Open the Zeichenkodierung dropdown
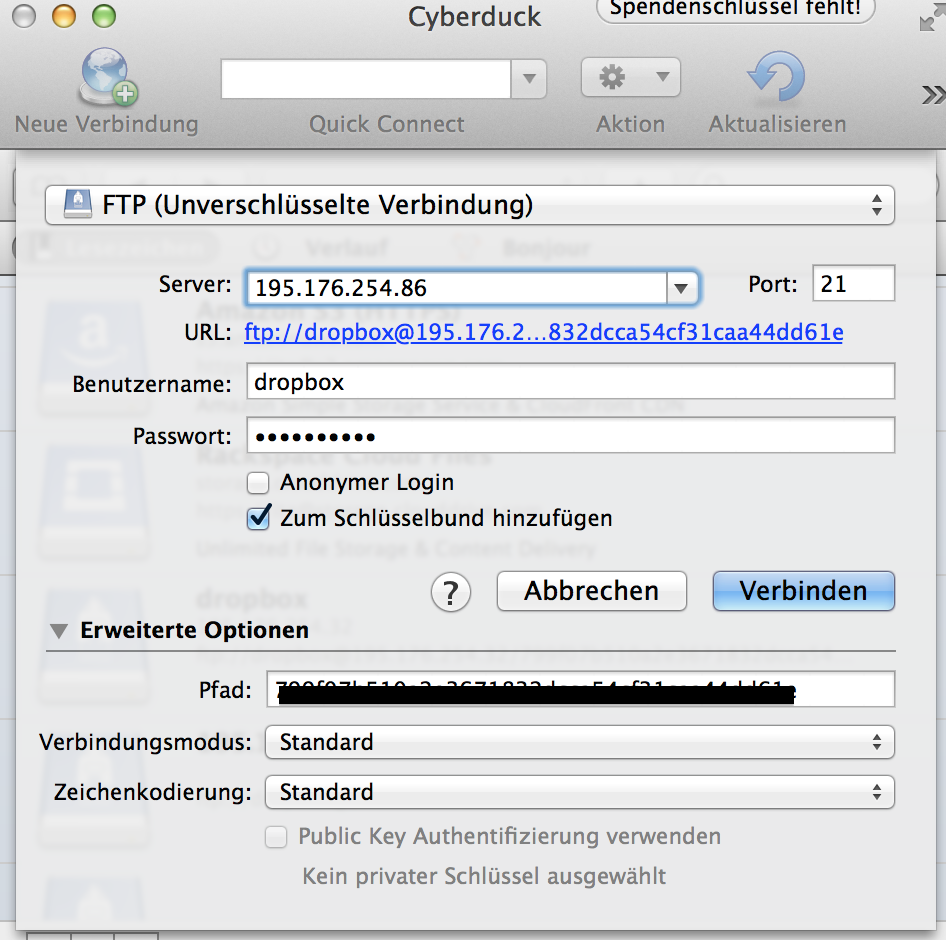Screen dimensions: 946x940 click(579, 792)
